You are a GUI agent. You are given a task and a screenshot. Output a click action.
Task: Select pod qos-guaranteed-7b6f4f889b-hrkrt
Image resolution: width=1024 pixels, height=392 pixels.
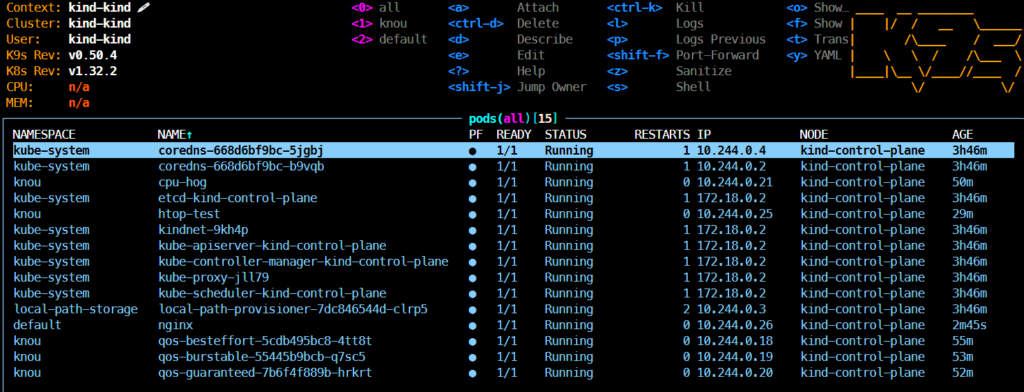(x=265, y=372)
